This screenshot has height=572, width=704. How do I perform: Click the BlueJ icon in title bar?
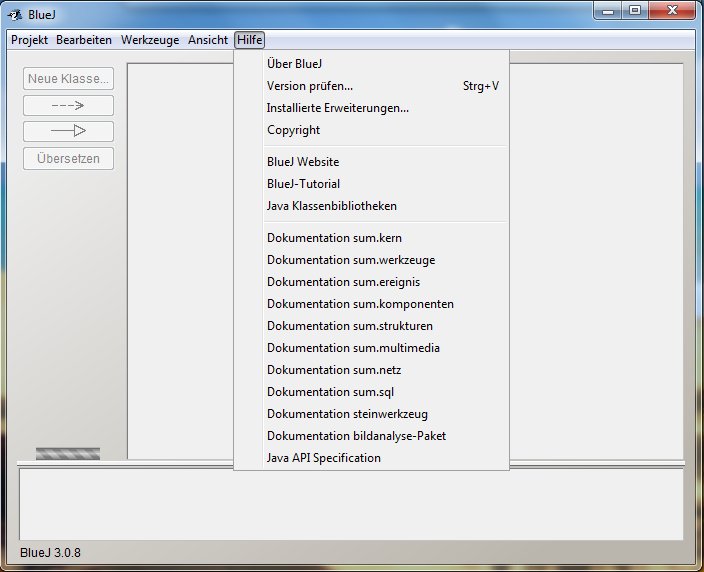[x=15, y=12]
